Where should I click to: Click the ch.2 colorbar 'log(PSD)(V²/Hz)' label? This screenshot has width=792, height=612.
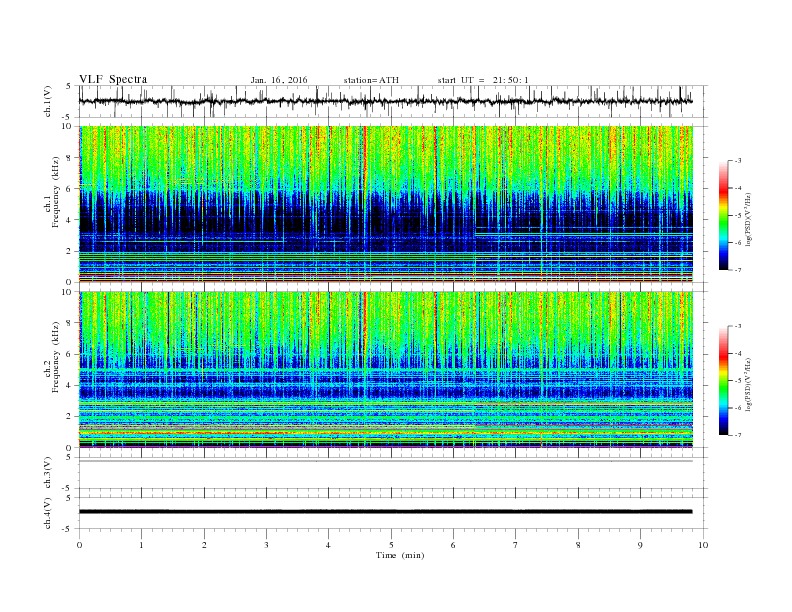748,383
